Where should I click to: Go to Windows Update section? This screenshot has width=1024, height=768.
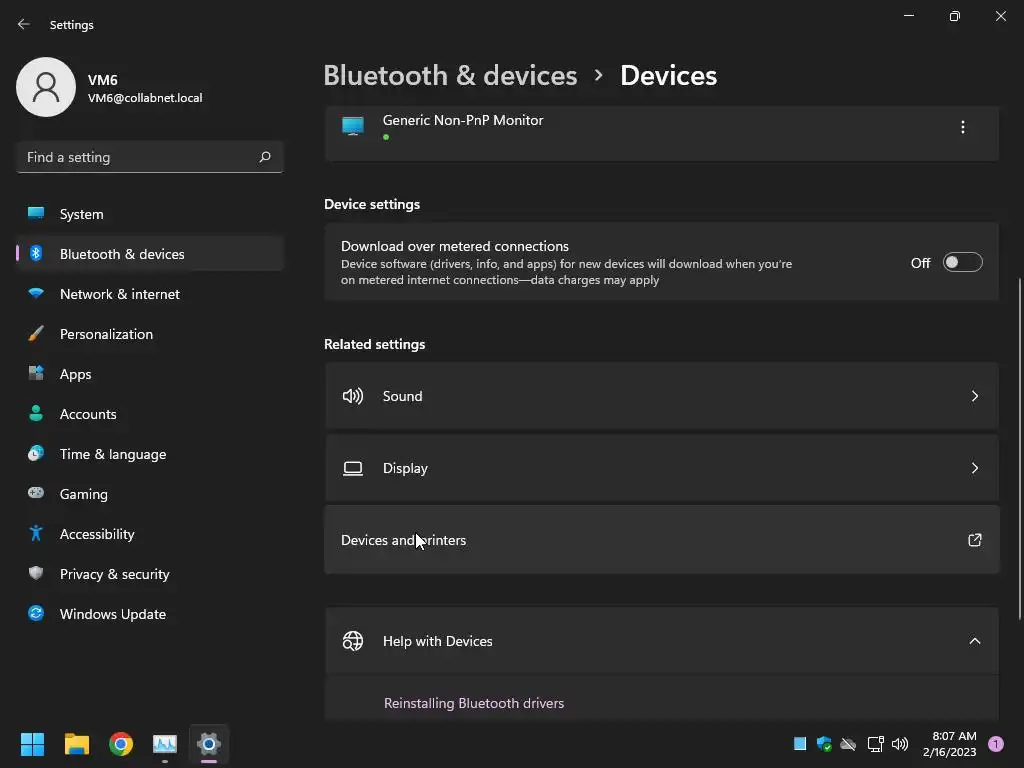pyautogui.click(x=113, y=614)
